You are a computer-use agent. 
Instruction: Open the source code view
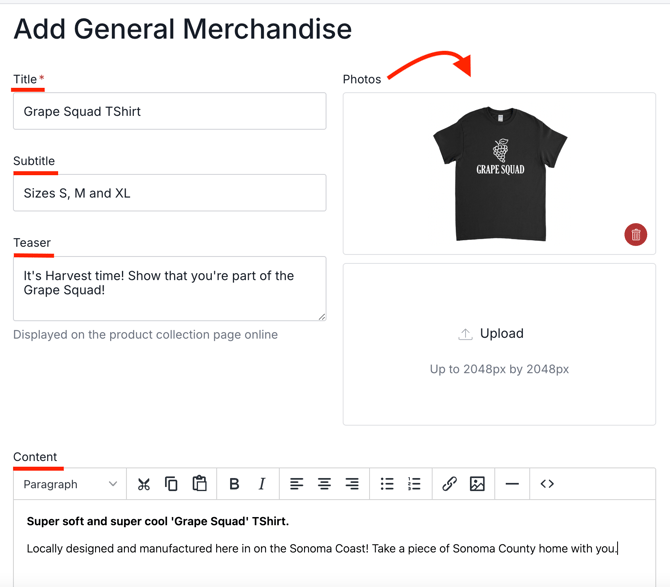[x=547, y=484]
